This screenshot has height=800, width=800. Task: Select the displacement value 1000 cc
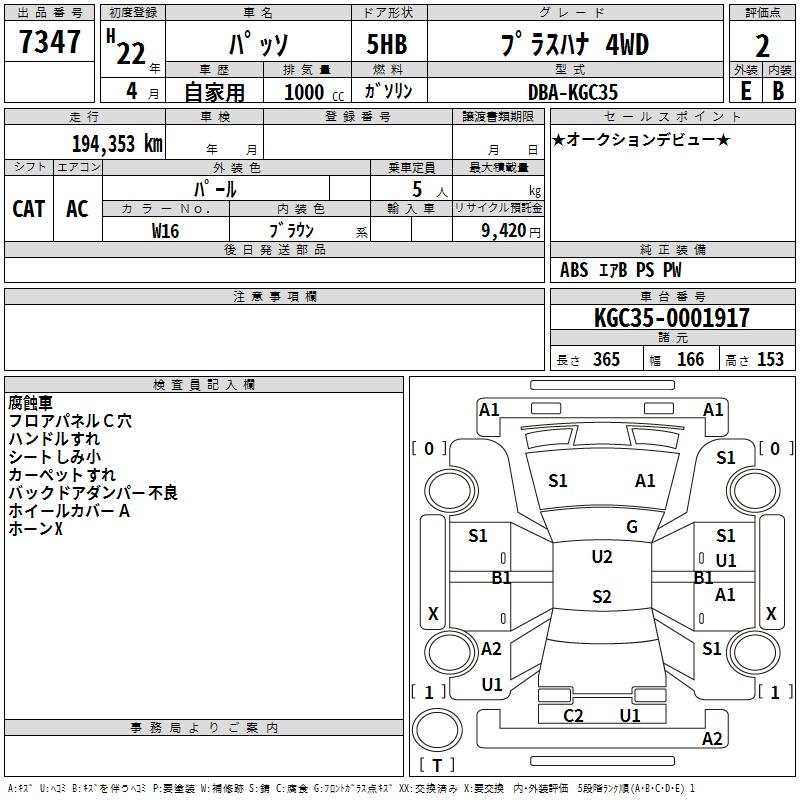[x=314, y=92]
